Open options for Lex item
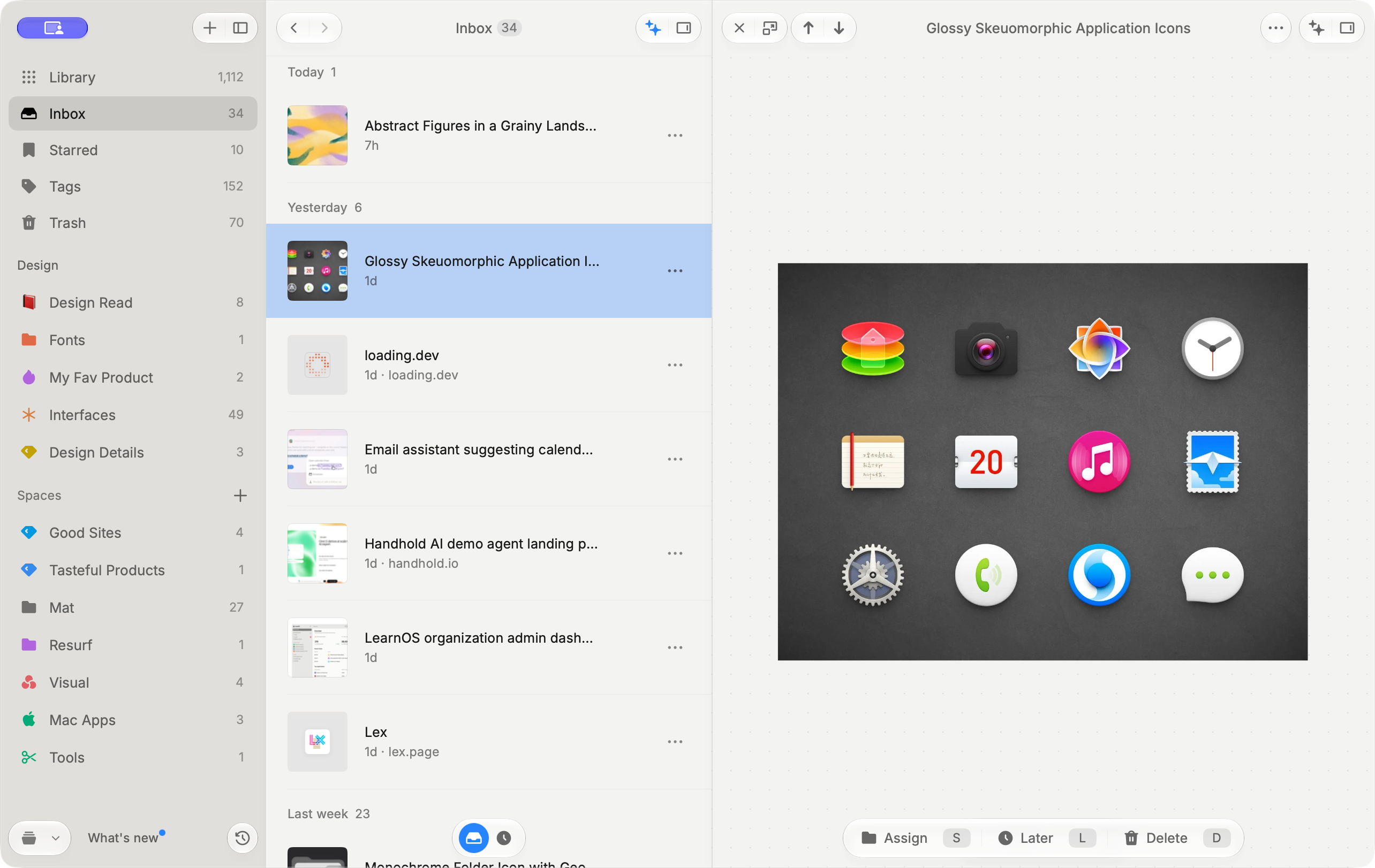Screen dimensions: 1375x868 click(x=675, y=741)
